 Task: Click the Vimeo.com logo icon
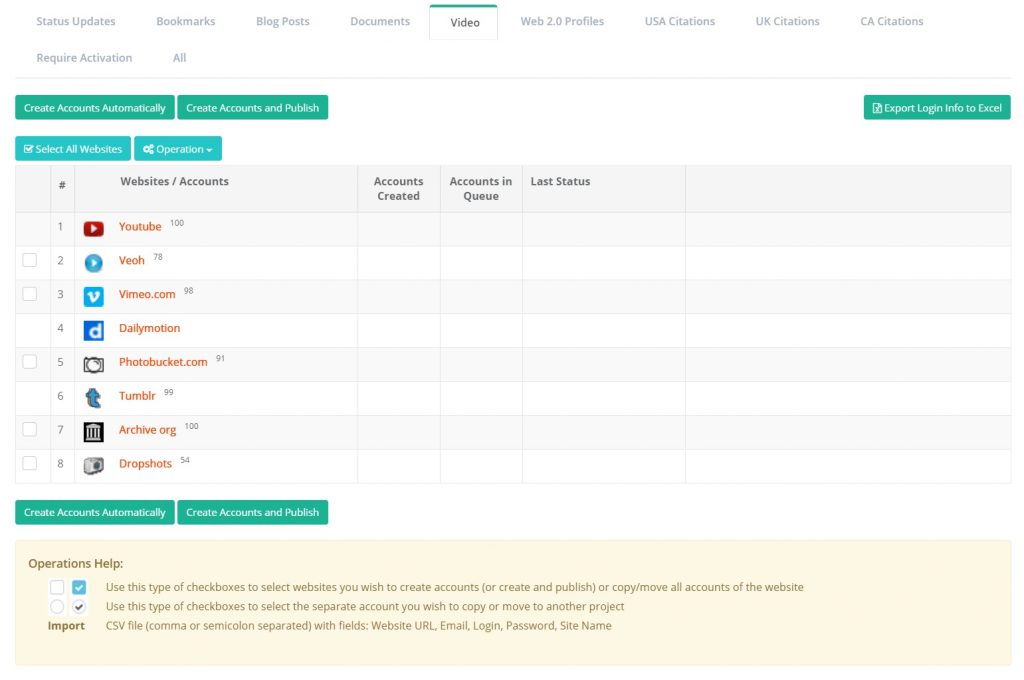point(93,297)
